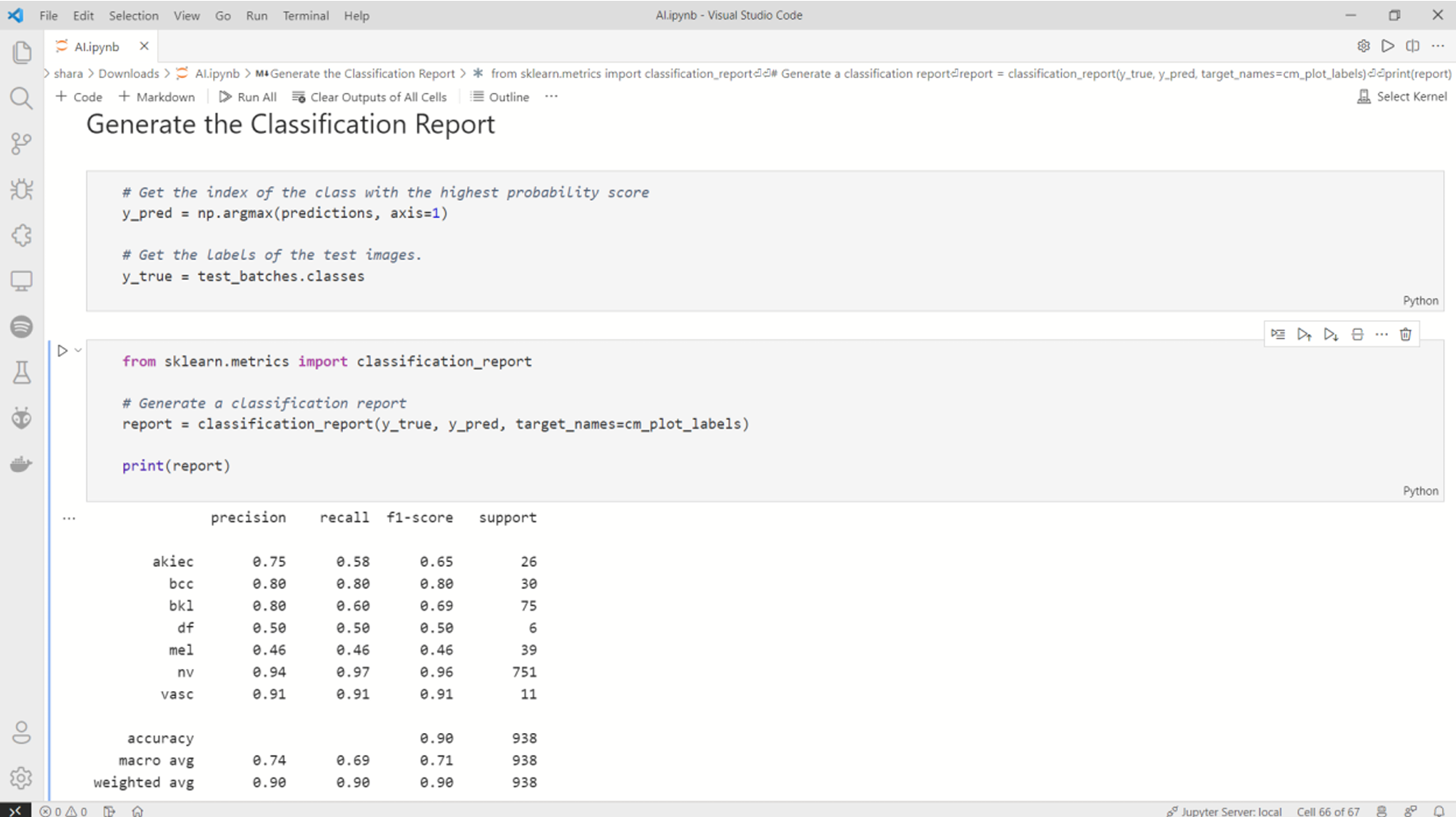This screenshot has height=817, width=1456.
Task: Execute cell and below via cell toolbar
Action: [1330, 334]
